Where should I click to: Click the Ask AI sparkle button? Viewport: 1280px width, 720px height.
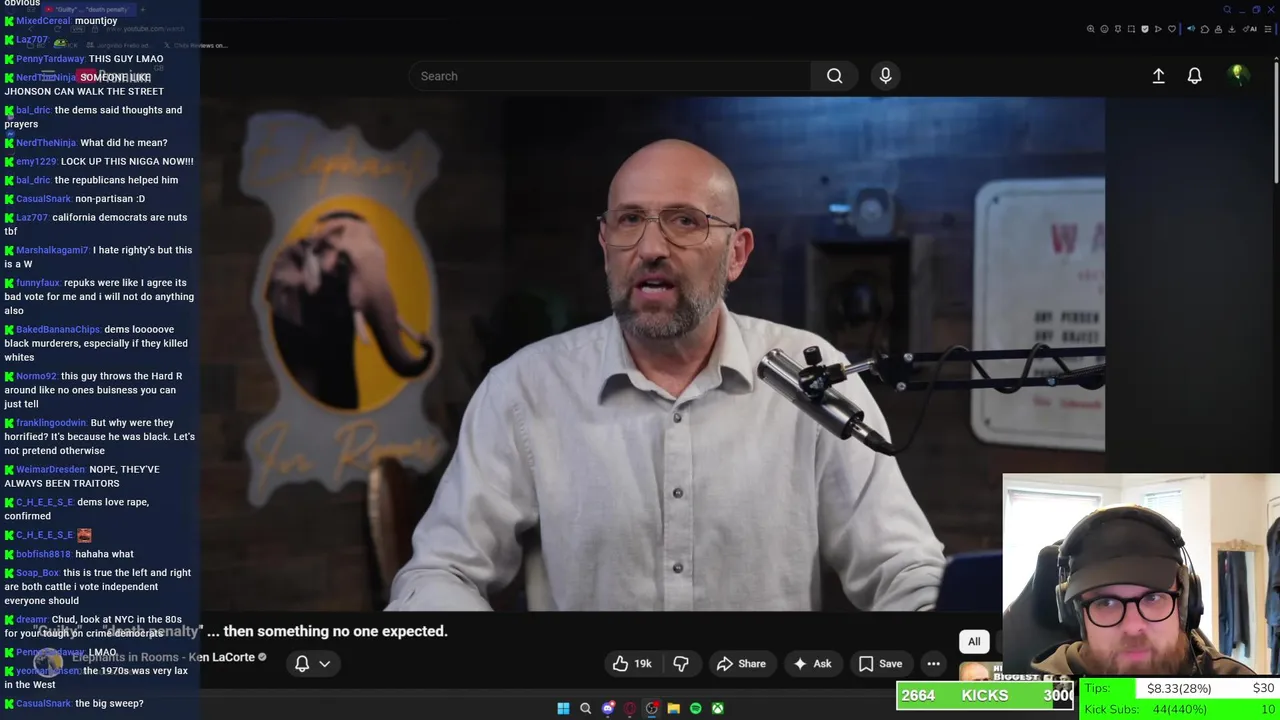point(812,663)
